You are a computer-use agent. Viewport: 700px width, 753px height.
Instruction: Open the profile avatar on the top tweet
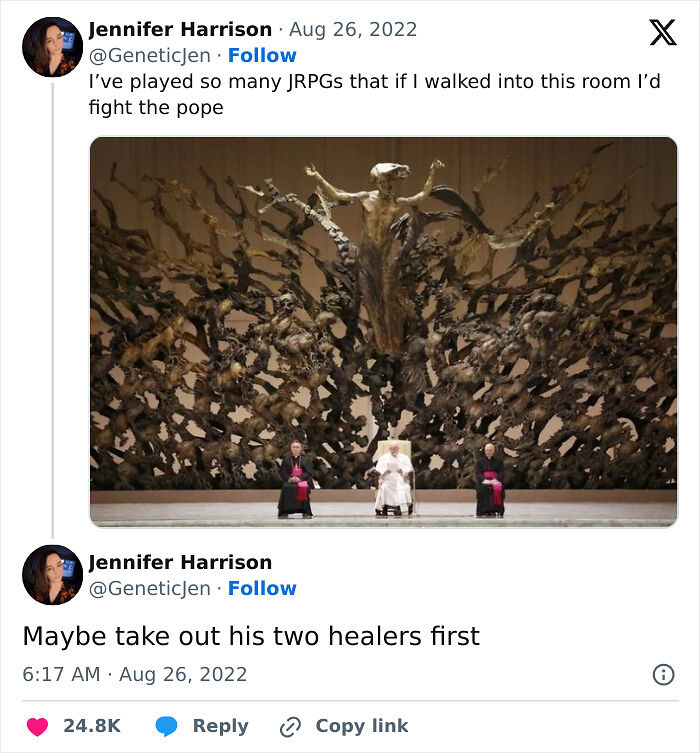pyautogui.click(x=52, y=47)
